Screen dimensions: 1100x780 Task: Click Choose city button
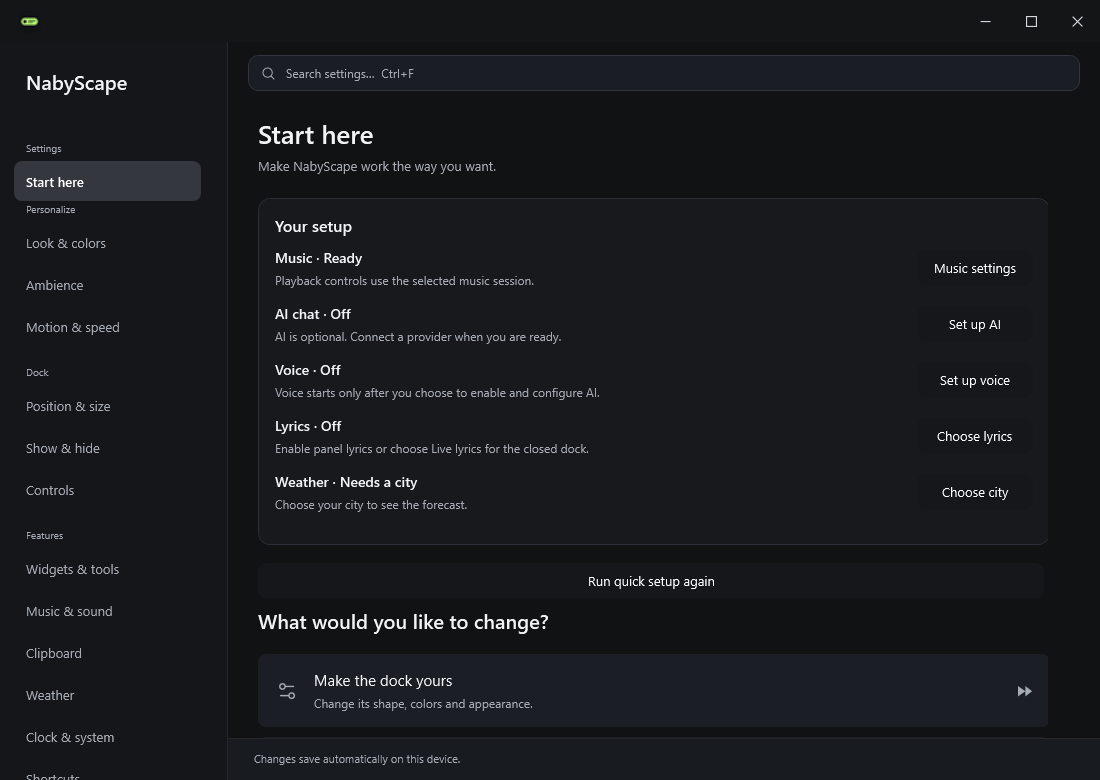coord(974,492)
